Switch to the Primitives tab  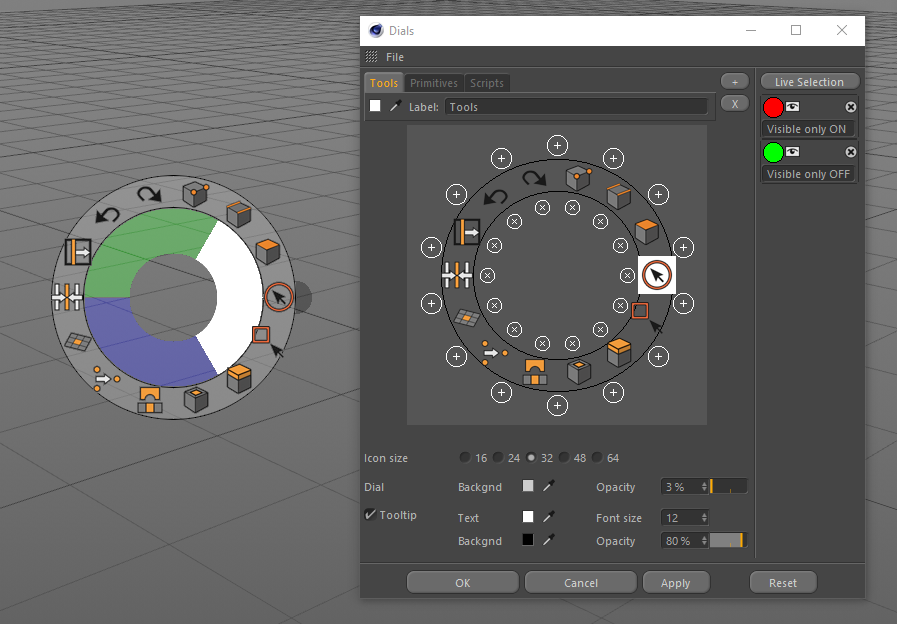[434, 83]
